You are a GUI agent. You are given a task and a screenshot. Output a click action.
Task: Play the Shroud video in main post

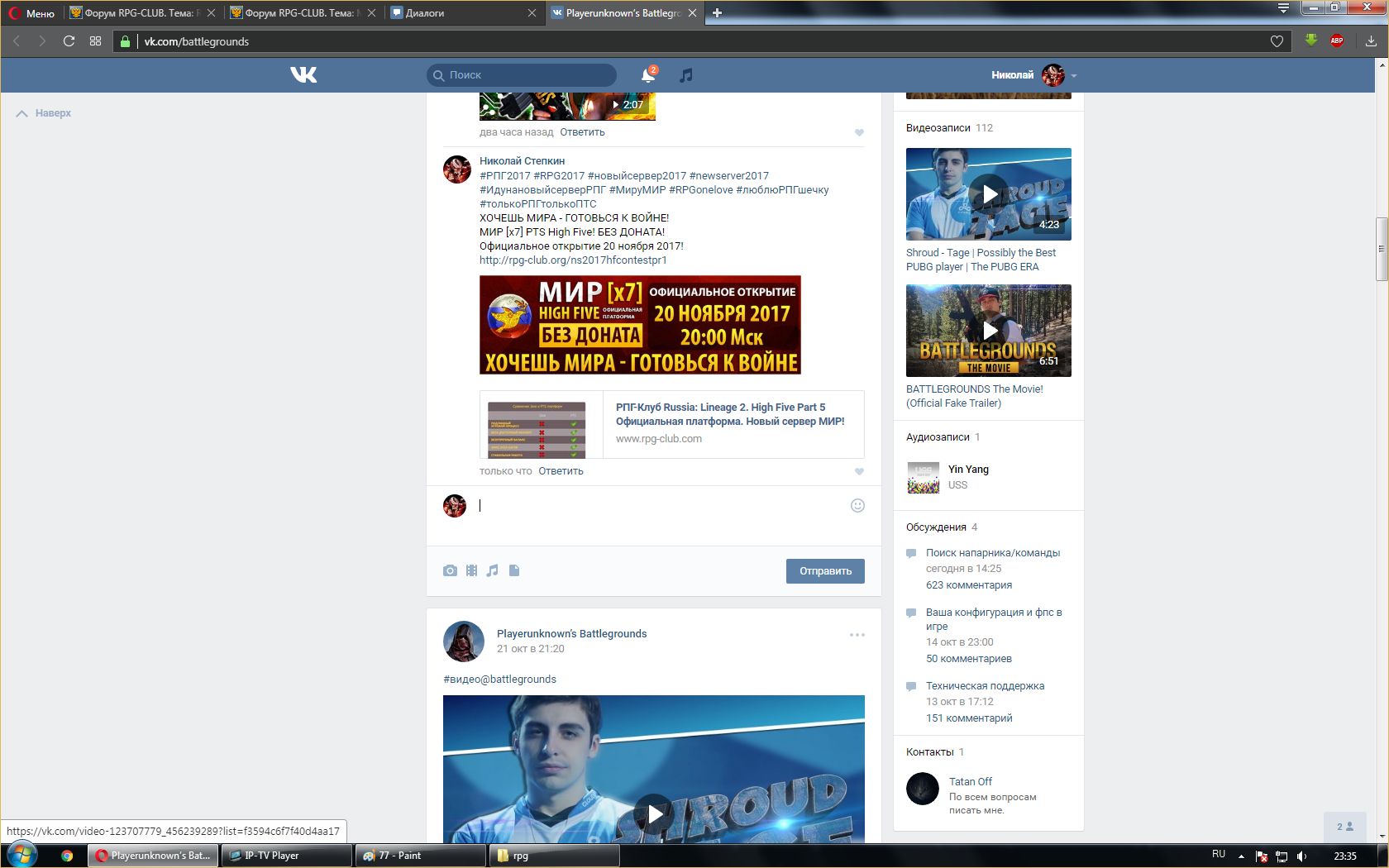click(654, 814)
